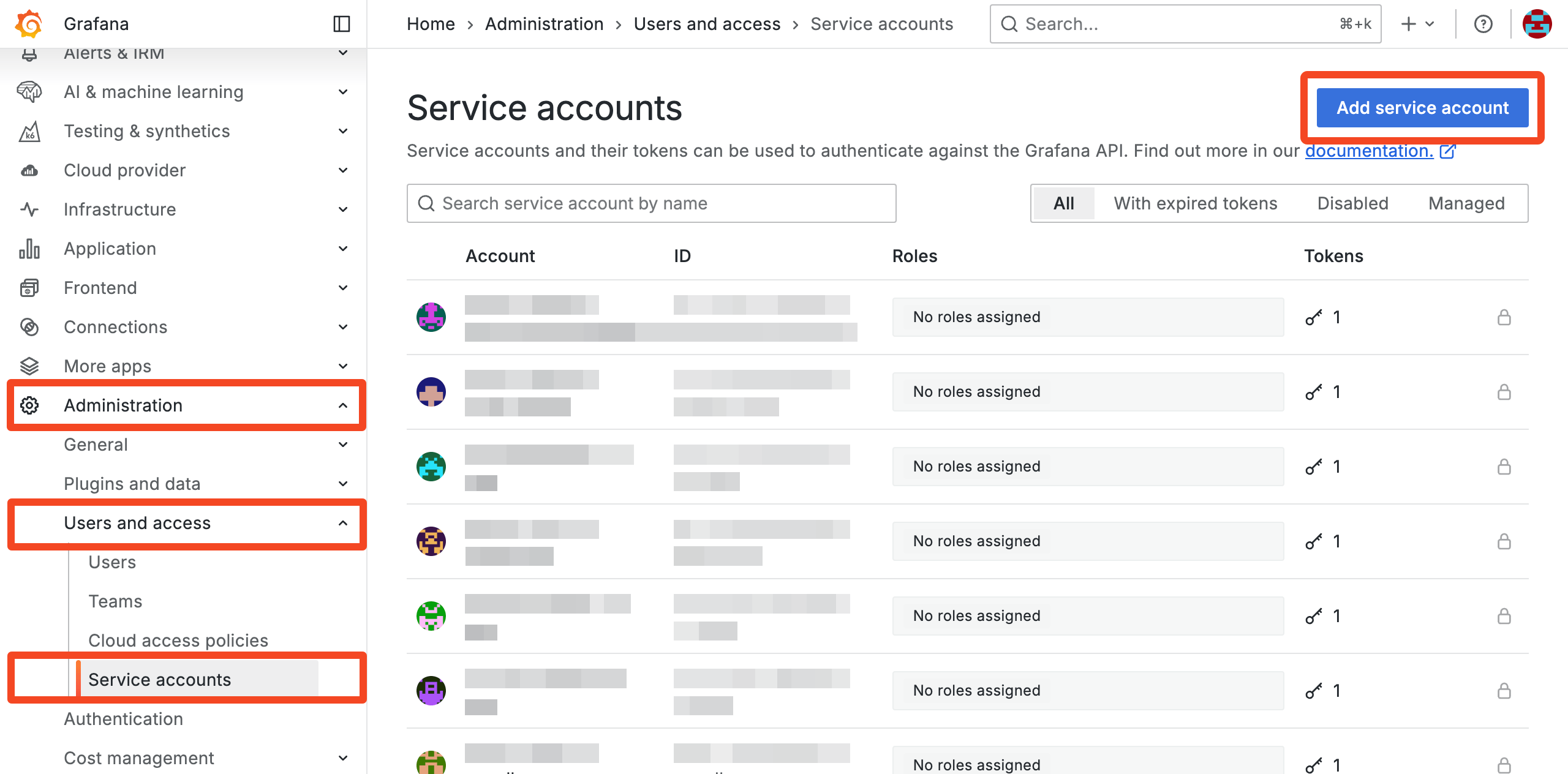Open Authentication in sidebar
Viewport: 1568px width, 774px height.
(123, 719)
